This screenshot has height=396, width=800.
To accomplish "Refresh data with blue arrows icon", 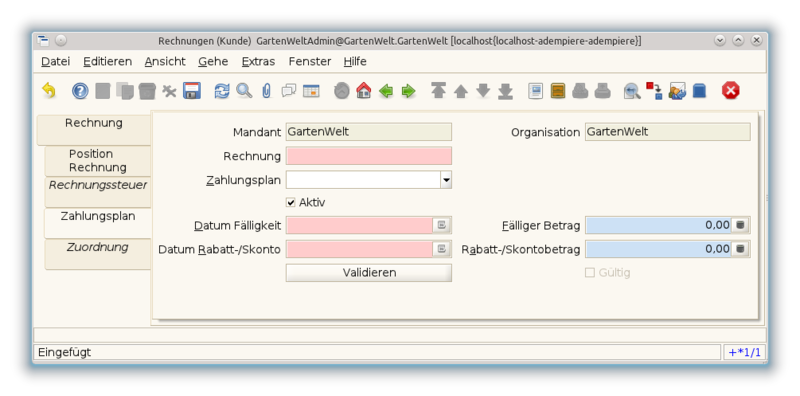I will 222,91.
